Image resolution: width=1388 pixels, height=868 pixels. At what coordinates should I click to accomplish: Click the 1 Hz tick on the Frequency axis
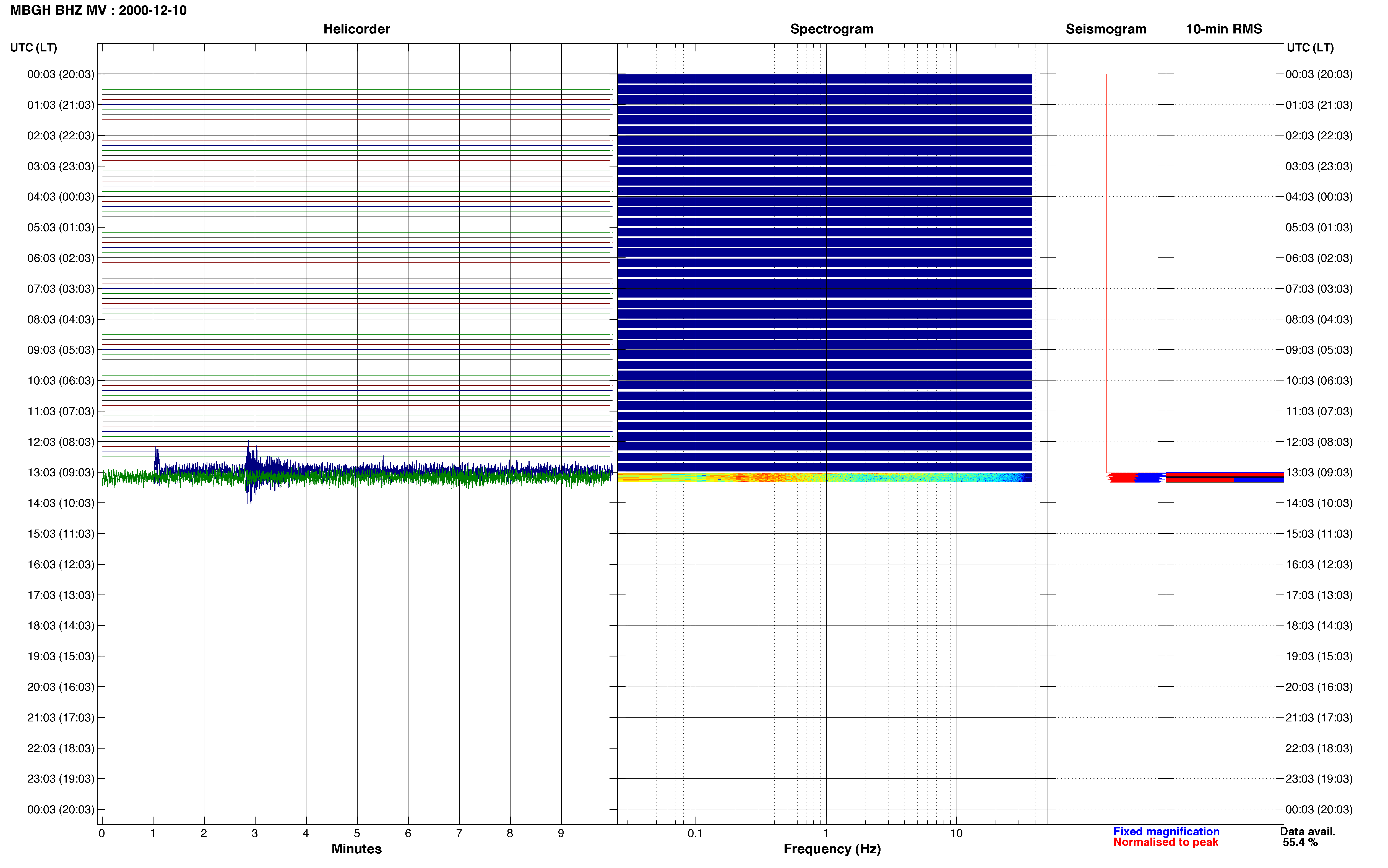826,833
